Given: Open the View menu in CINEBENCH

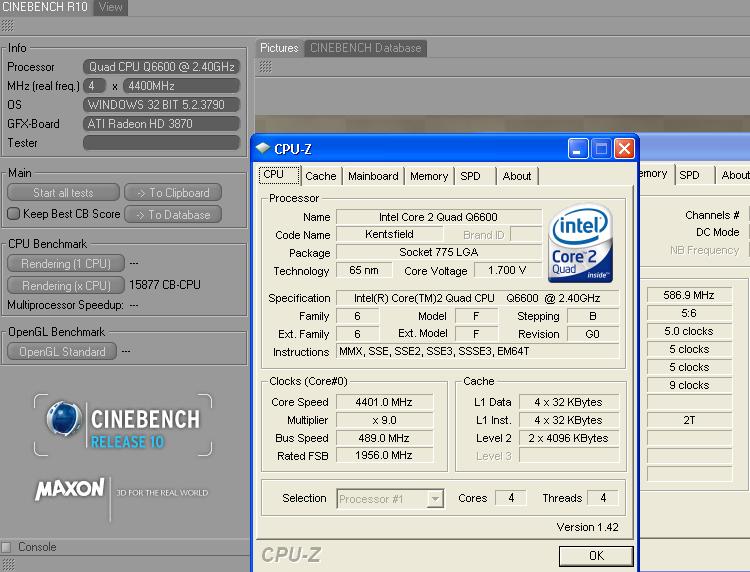Looking at the screenshot, I should tap(110, 7).
